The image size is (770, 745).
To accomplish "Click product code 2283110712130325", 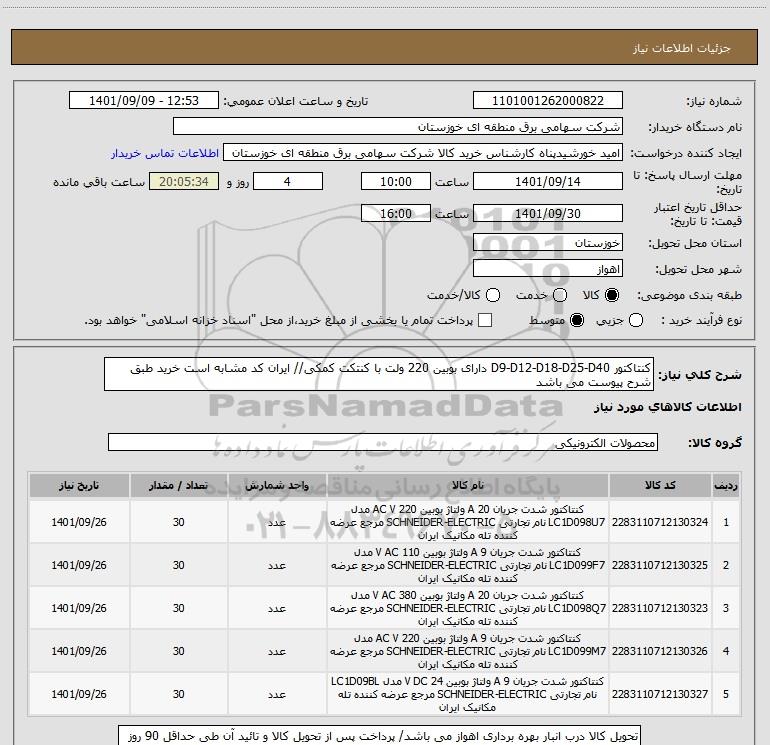I will (x=660, y=565).
